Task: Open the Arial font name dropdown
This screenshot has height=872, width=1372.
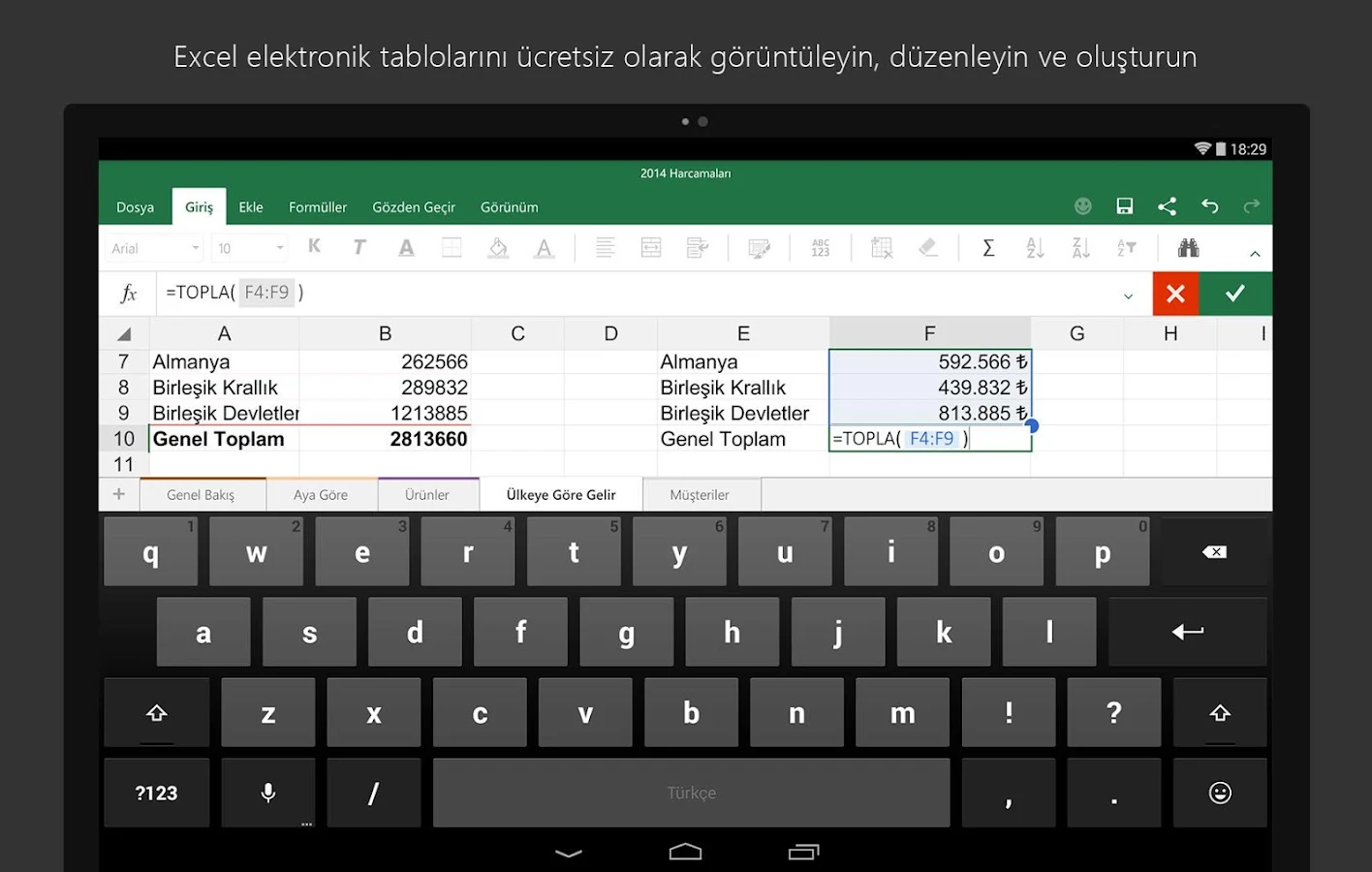Action: tap(152, 247)
